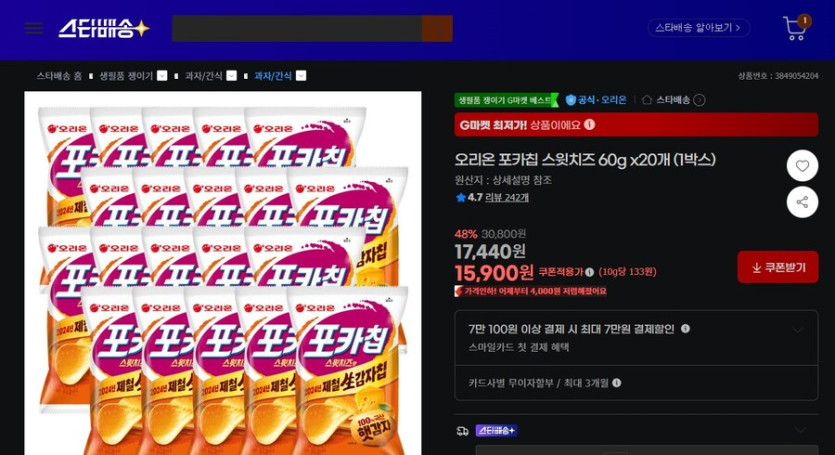Click info icon next to 쿠폰적용가
This screenshot has height=455, width=835.
click(590, 272)
